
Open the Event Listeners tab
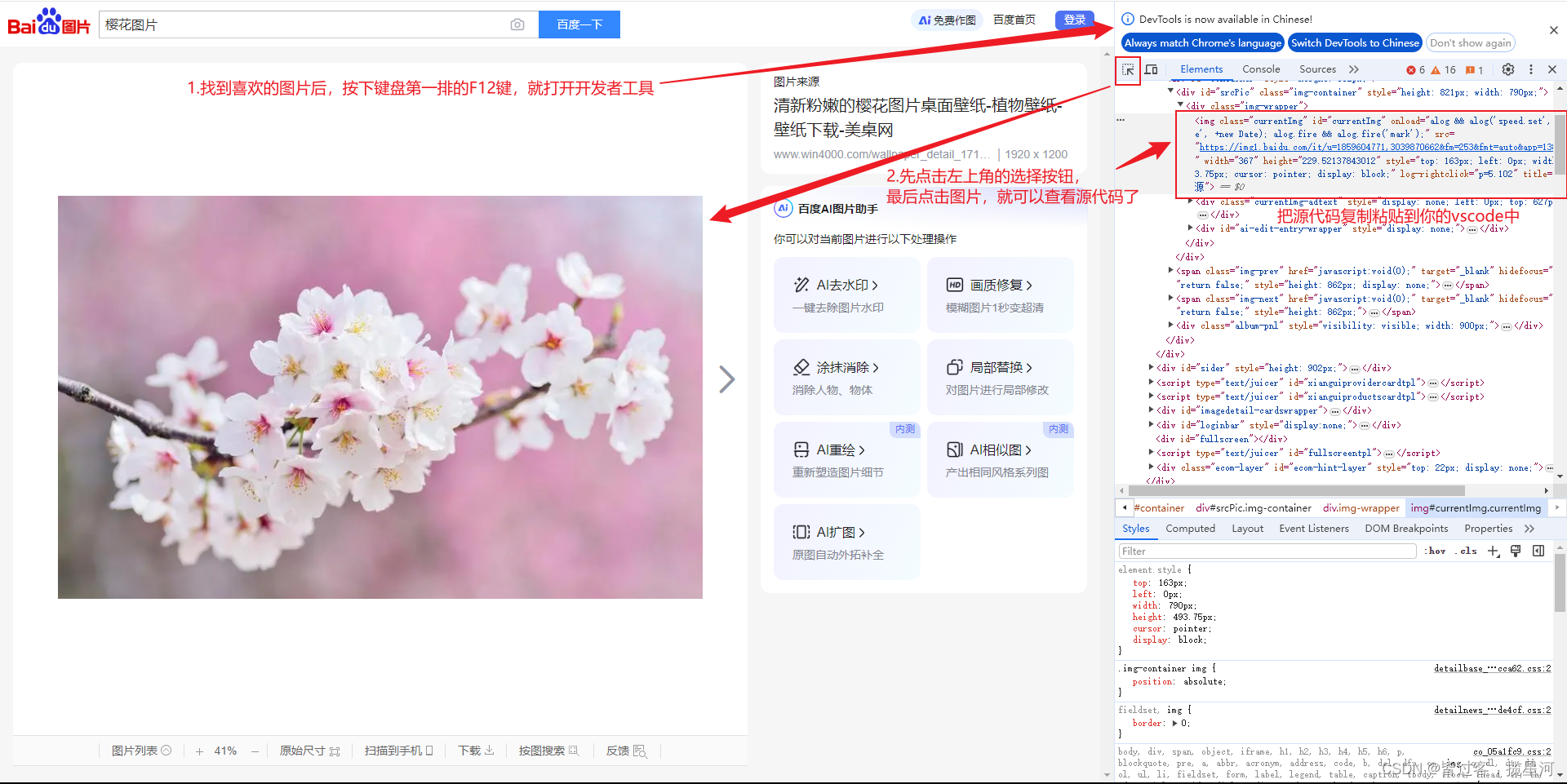pyautogui.click(x=1314, y=529)
